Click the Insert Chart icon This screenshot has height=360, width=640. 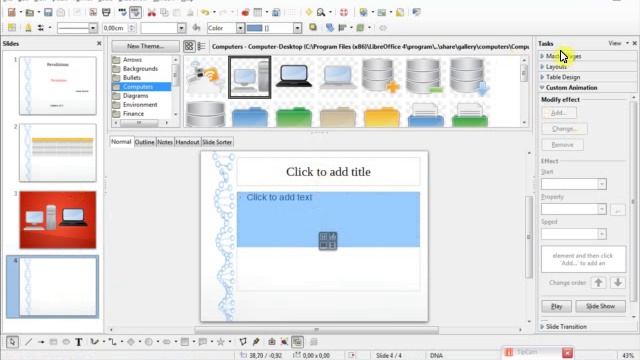click(x=245, y=12)
